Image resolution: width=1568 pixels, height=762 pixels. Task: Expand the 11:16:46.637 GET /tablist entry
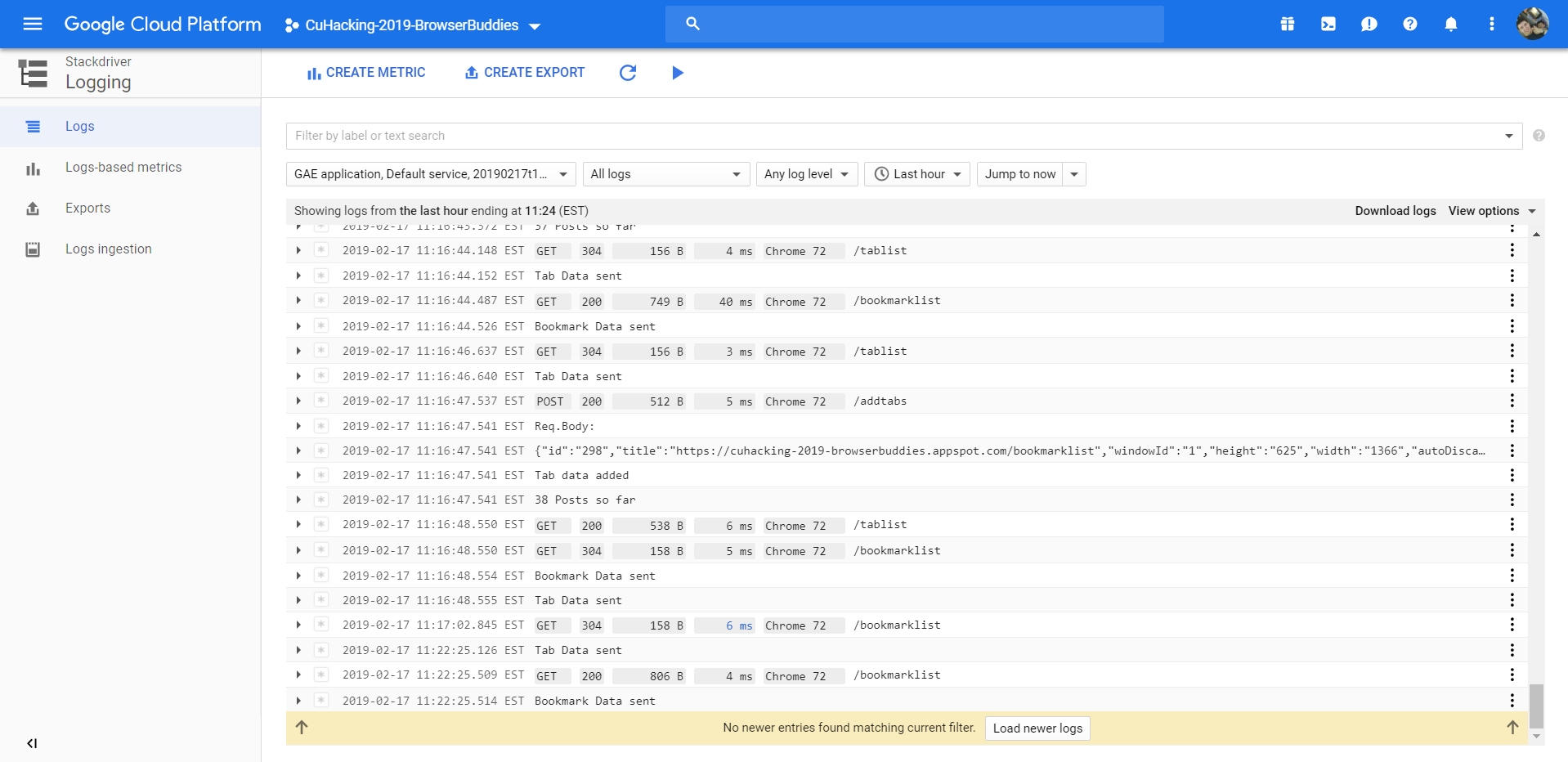[298, 351]
